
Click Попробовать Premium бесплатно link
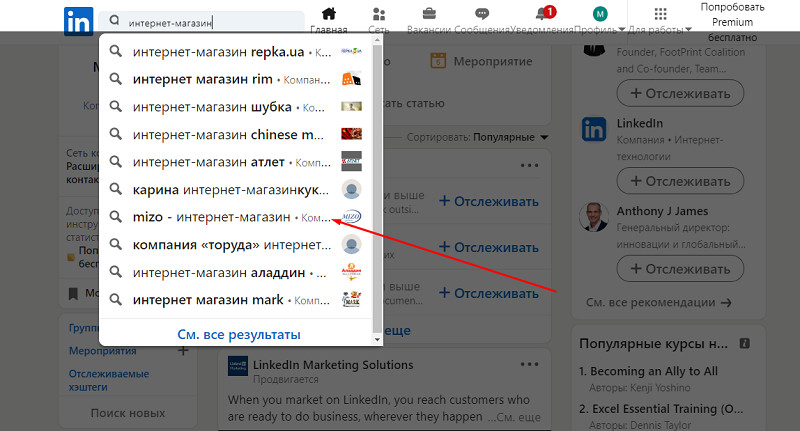[x=732, y=22]
